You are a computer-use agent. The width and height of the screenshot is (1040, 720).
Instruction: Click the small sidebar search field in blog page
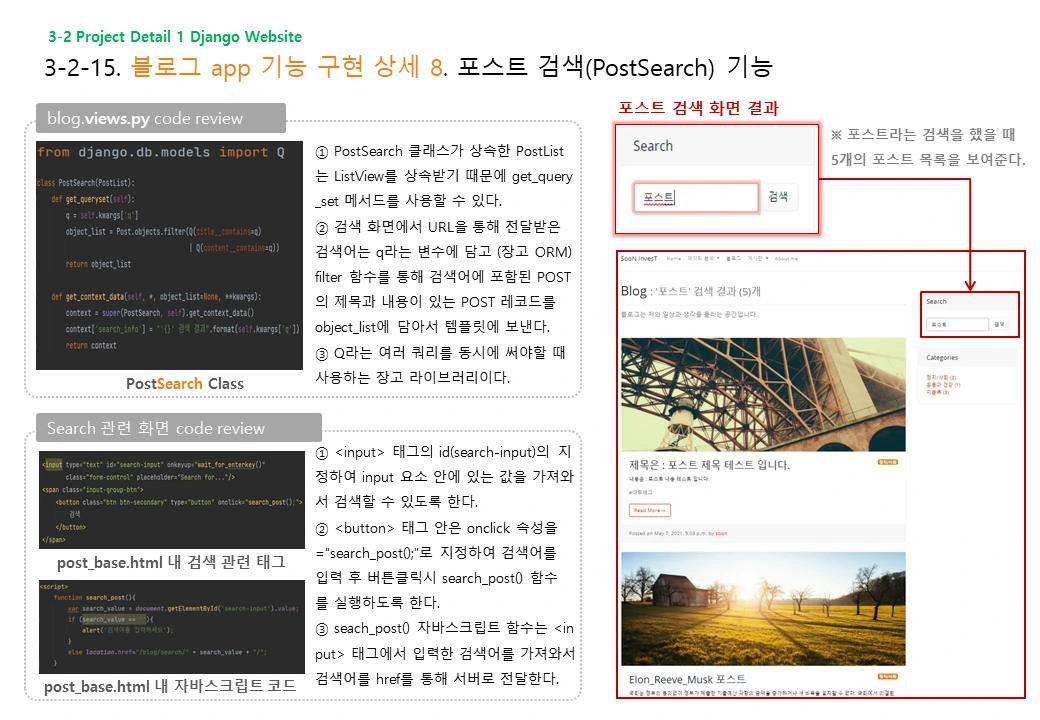957,324
